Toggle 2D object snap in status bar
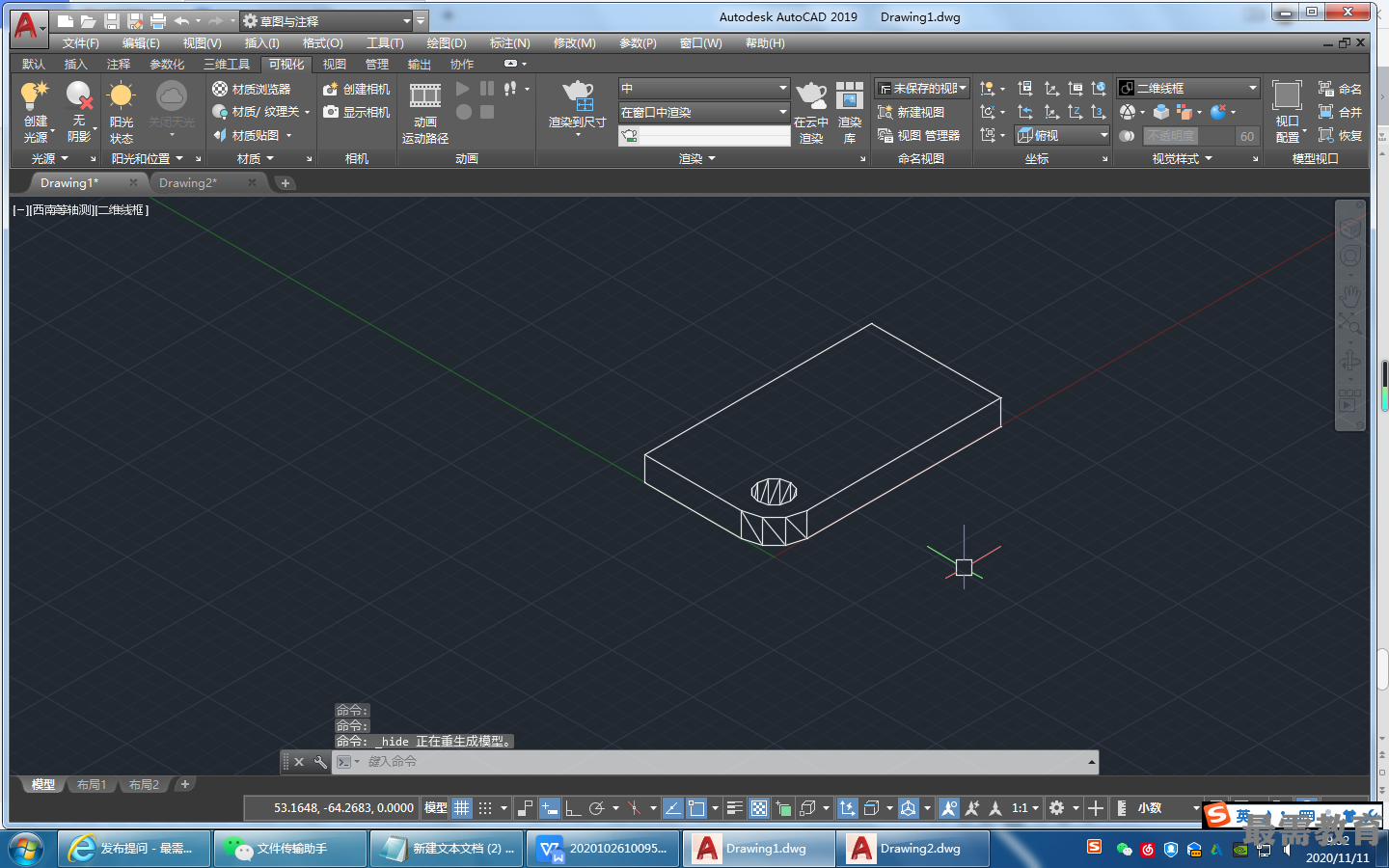1389x868 pixels. (696, 808)
